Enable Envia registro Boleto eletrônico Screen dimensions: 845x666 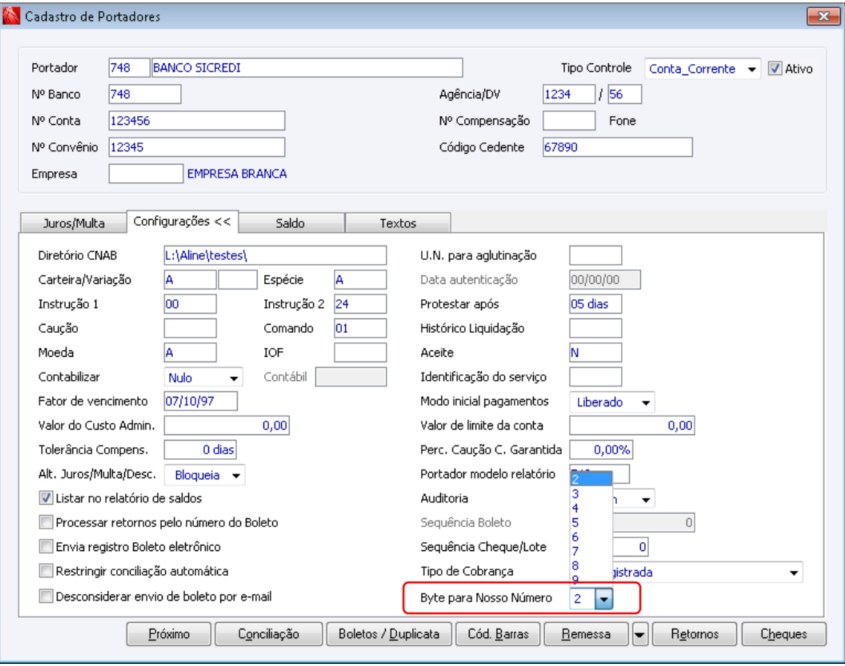(x=46, y=546)
